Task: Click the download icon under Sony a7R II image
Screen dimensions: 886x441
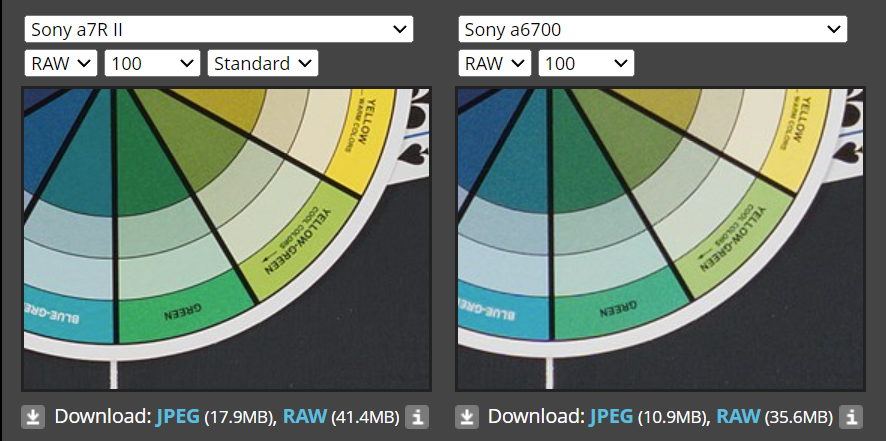Action: [33, 416]
